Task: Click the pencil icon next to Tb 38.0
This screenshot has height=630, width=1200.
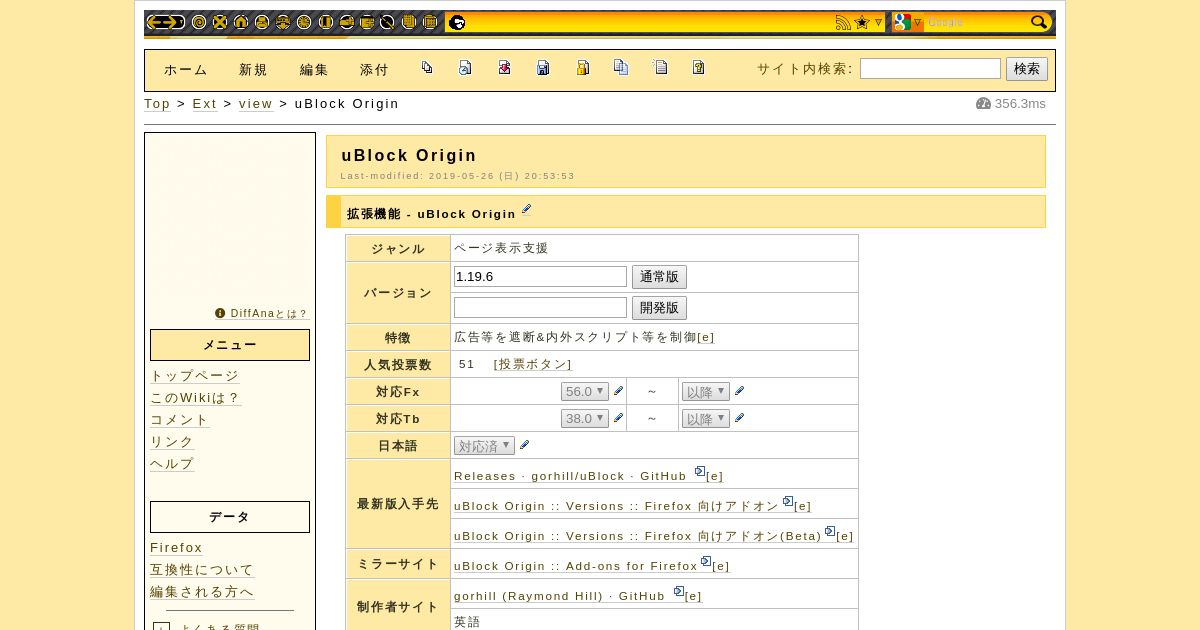Action: point(618,418)
